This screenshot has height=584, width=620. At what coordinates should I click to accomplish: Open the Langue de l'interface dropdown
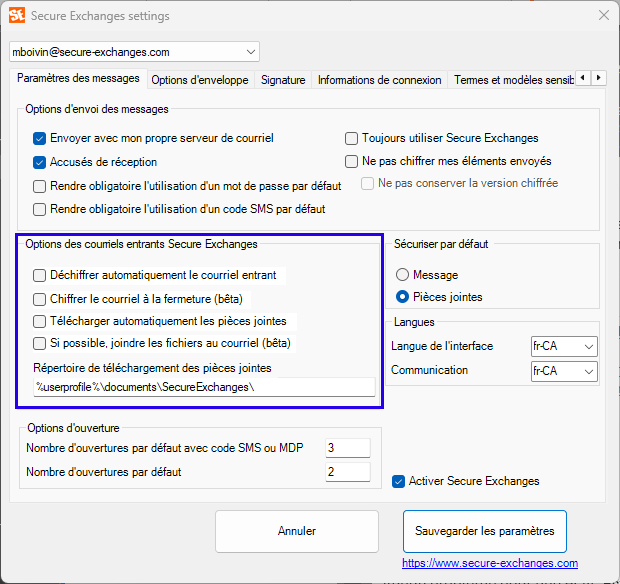pyautogui.click(x=564, y=346)
